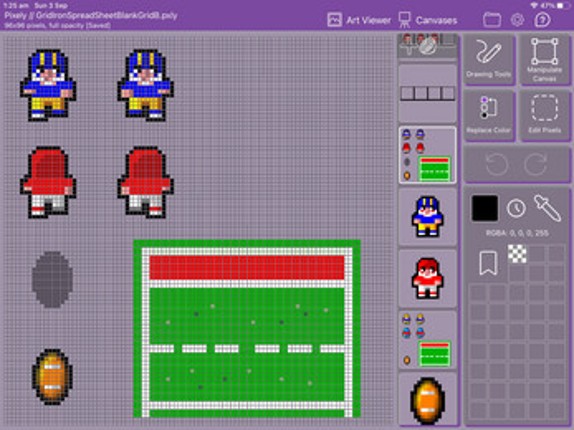This screenshot has height=430, width=574.
Task: Open recent colors clock icon
Action: tap(516, 208)
